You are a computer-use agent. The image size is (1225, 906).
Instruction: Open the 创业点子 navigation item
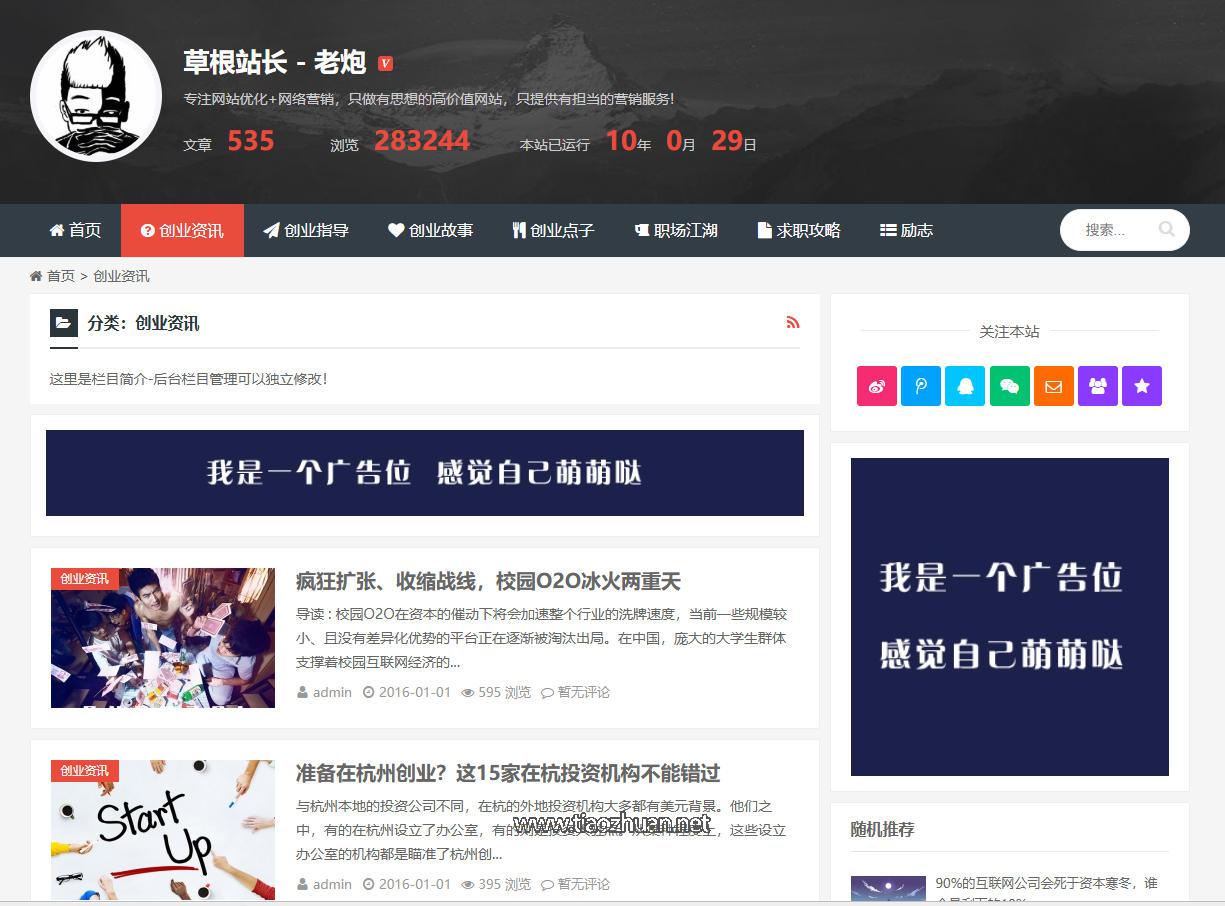point(553,230)
